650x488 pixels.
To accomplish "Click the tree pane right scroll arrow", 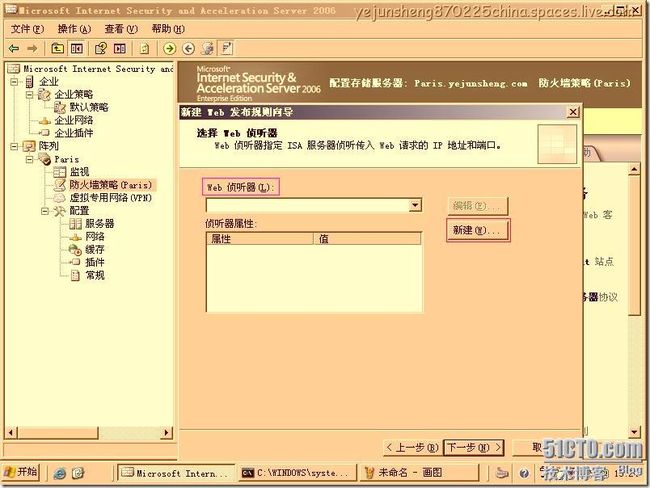I will pos(167,433).
